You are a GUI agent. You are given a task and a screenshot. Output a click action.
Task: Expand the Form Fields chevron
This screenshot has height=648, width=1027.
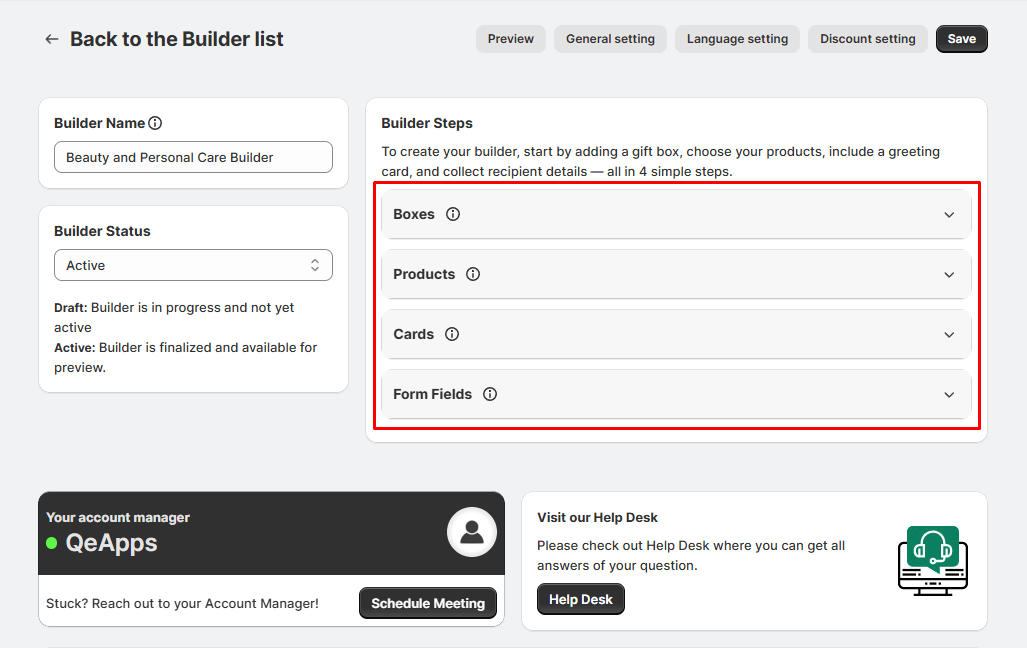949,394
